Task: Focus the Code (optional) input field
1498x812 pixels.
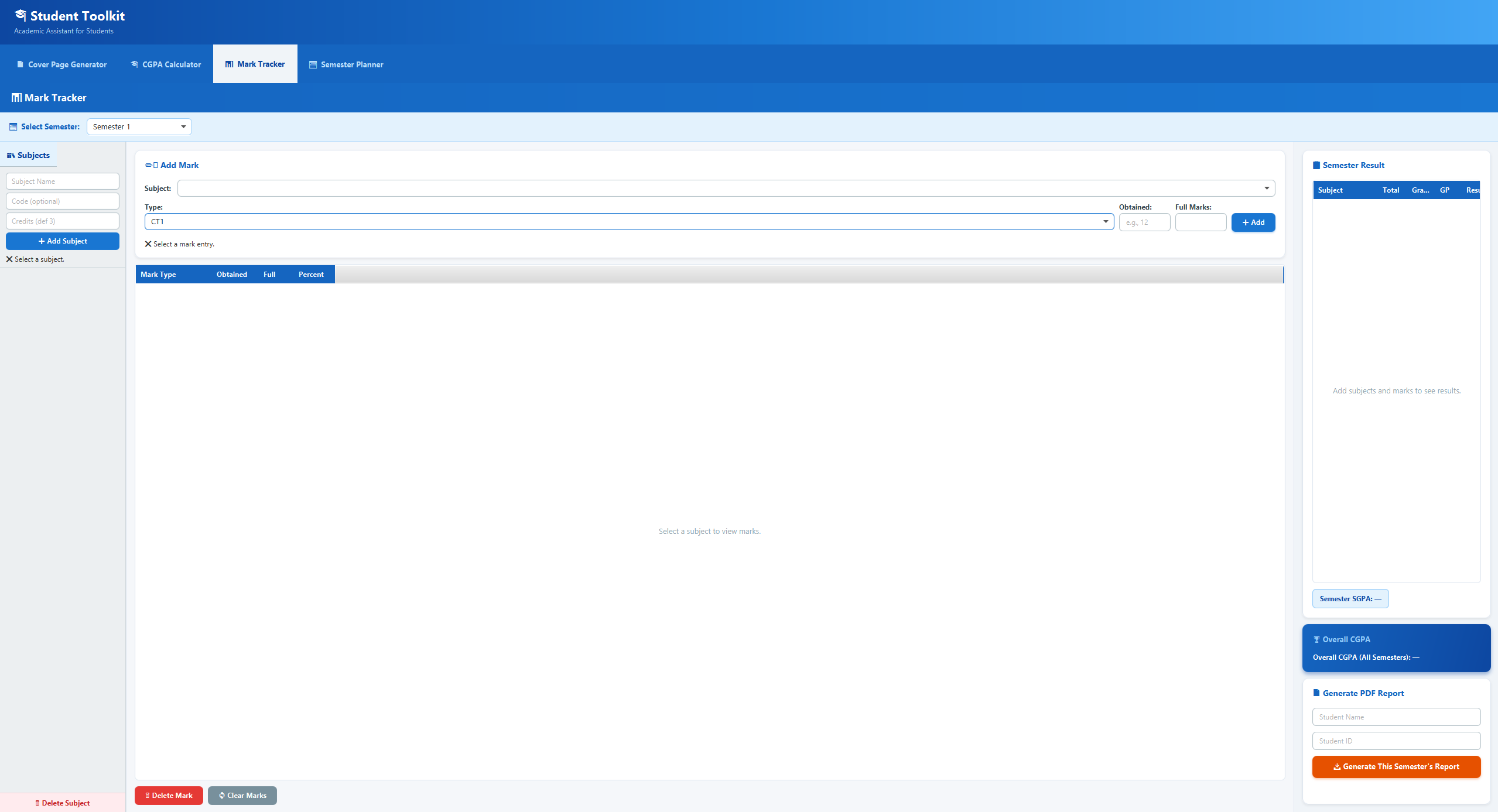Action: pyautogui.click(x=63, y=201)
